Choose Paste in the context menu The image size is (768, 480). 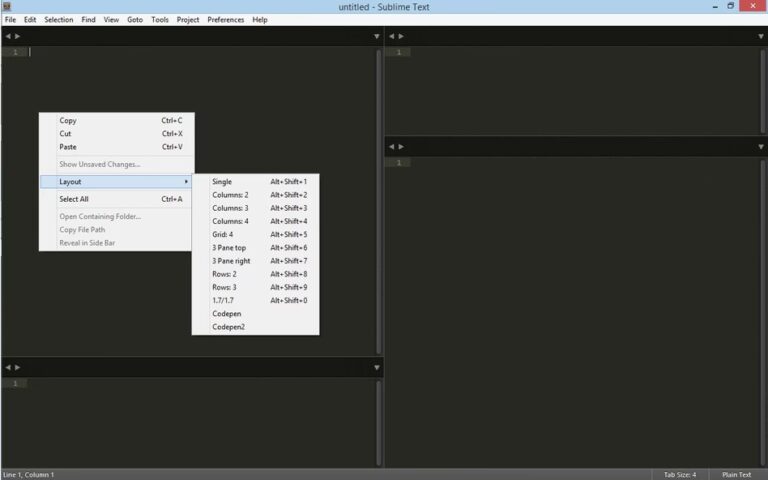(x=117, y=147)
